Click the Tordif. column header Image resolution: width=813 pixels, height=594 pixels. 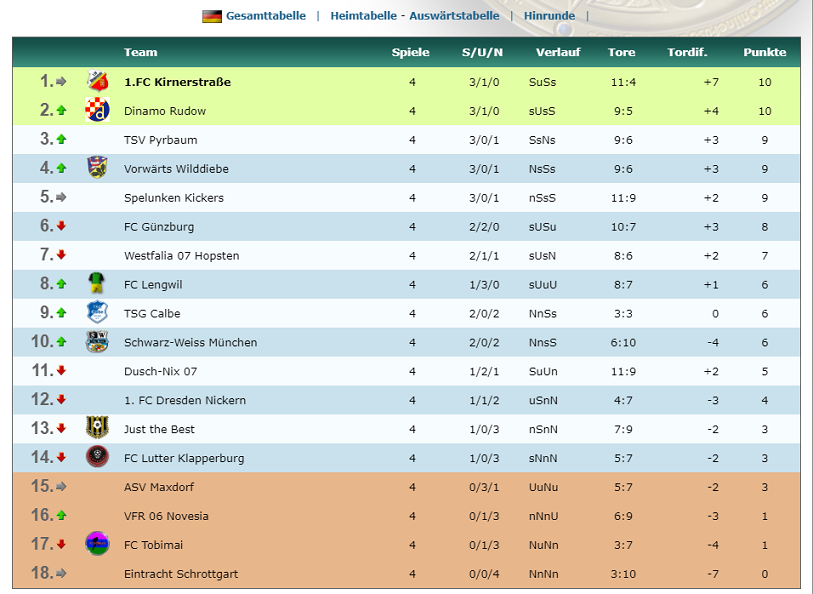point(687,52)
